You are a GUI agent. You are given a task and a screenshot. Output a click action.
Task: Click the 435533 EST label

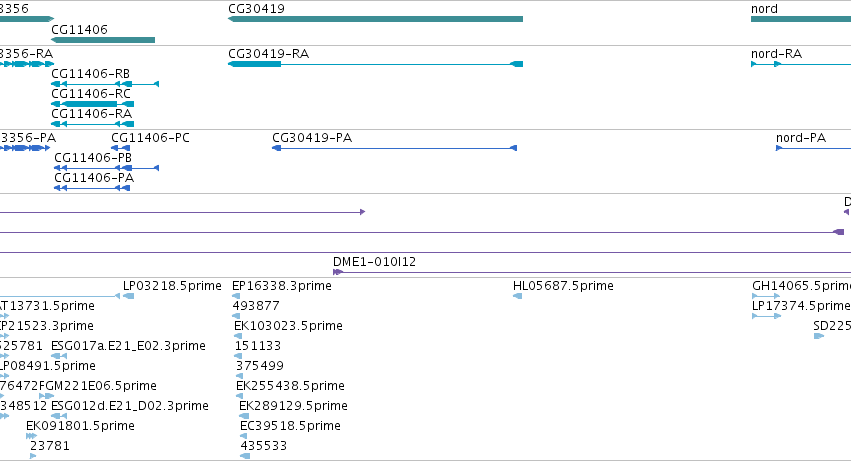263,446
